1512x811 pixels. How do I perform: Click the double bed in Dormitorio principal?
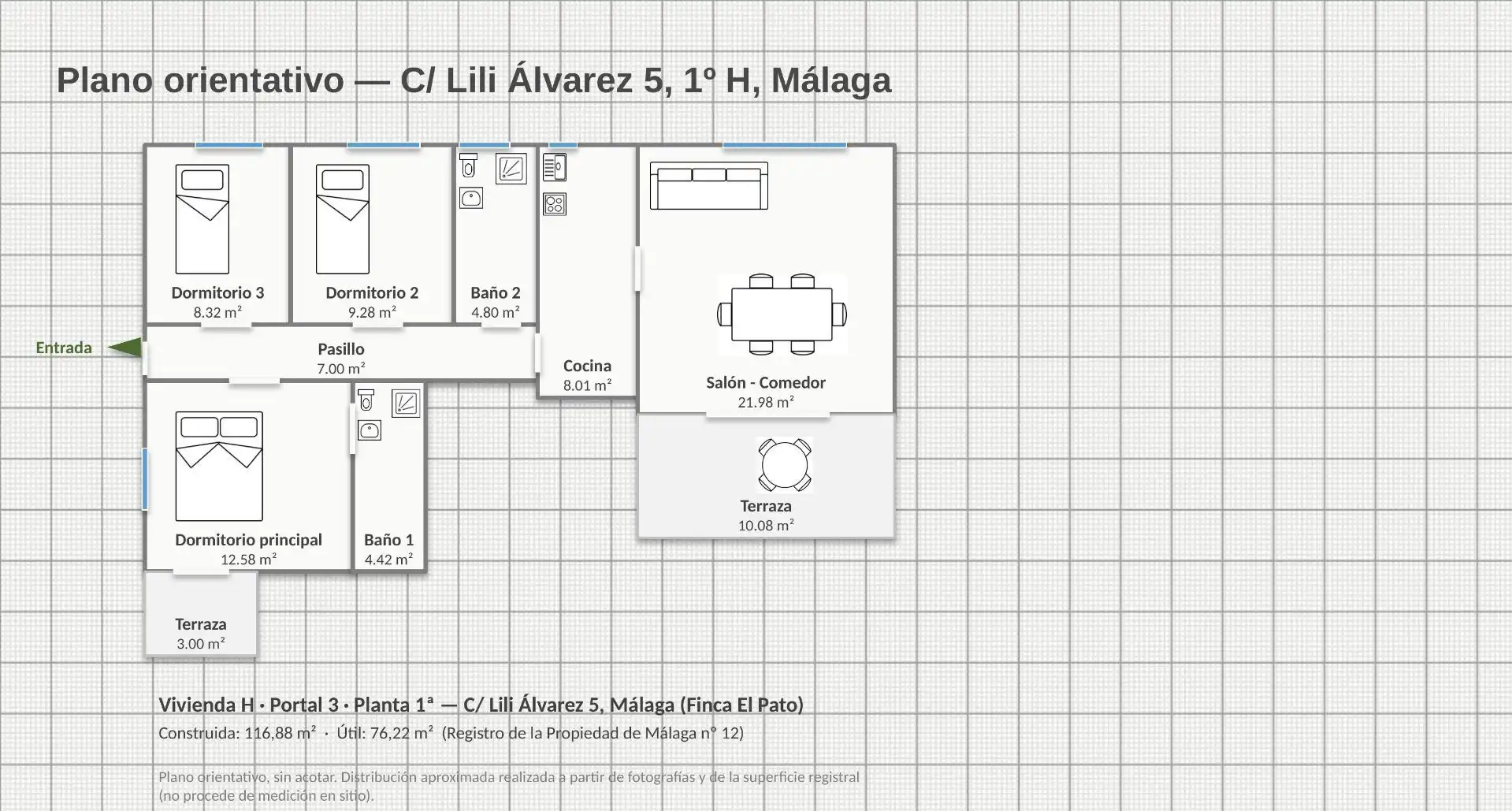click(x=219, y=466)
